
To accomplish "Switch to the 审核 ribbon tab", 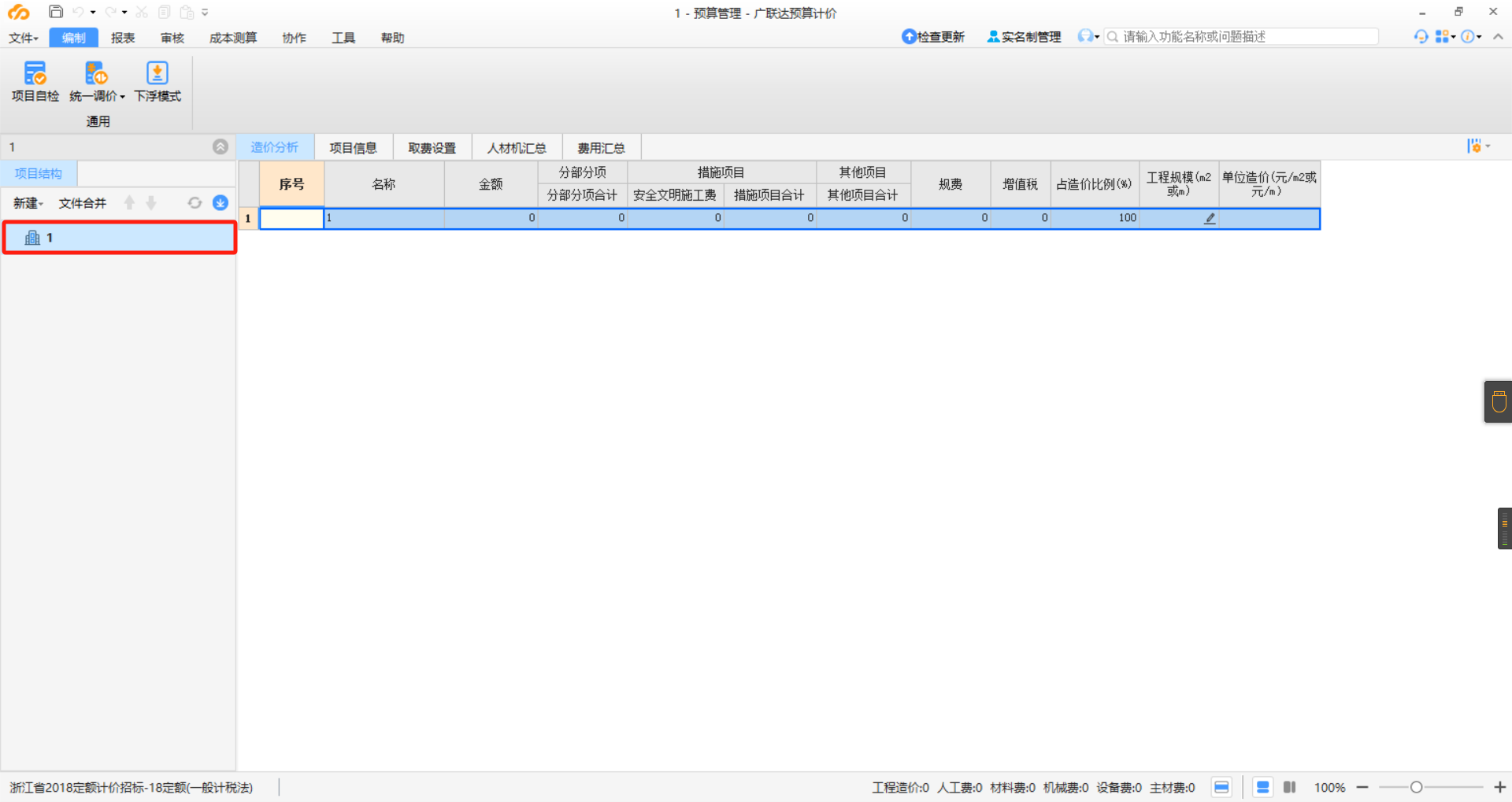I will (x=172, y=38).
